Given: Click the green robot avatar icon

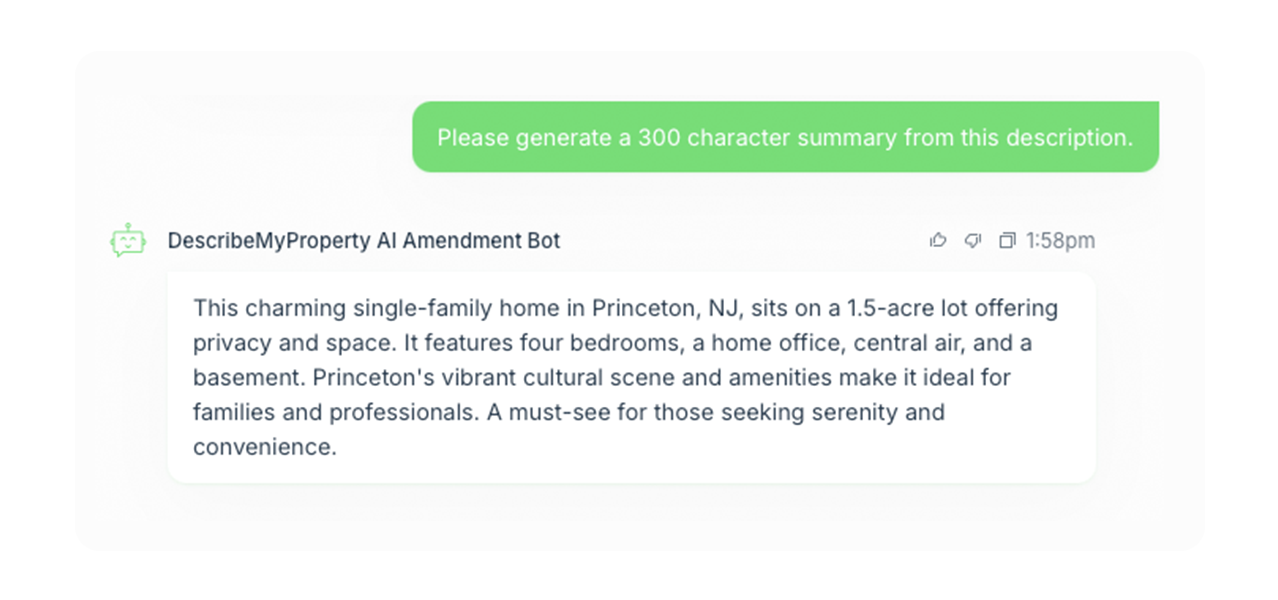Looking at the screenshot, I should tap(128, 240).
